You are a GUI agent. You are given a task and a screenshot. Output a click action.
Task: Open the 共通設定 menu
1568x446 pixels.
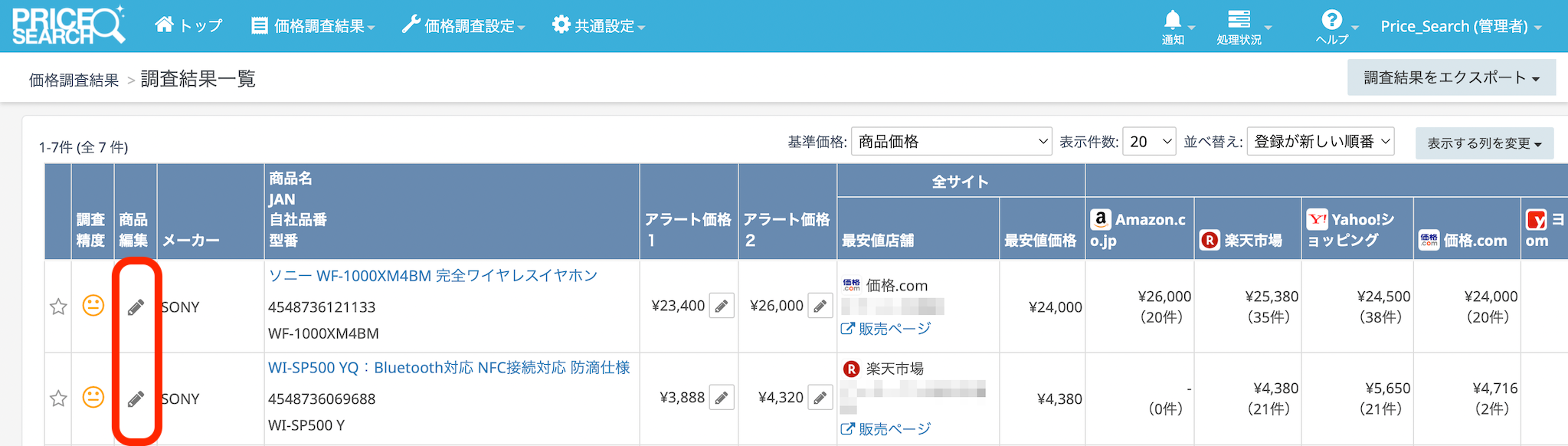[599, 26]
